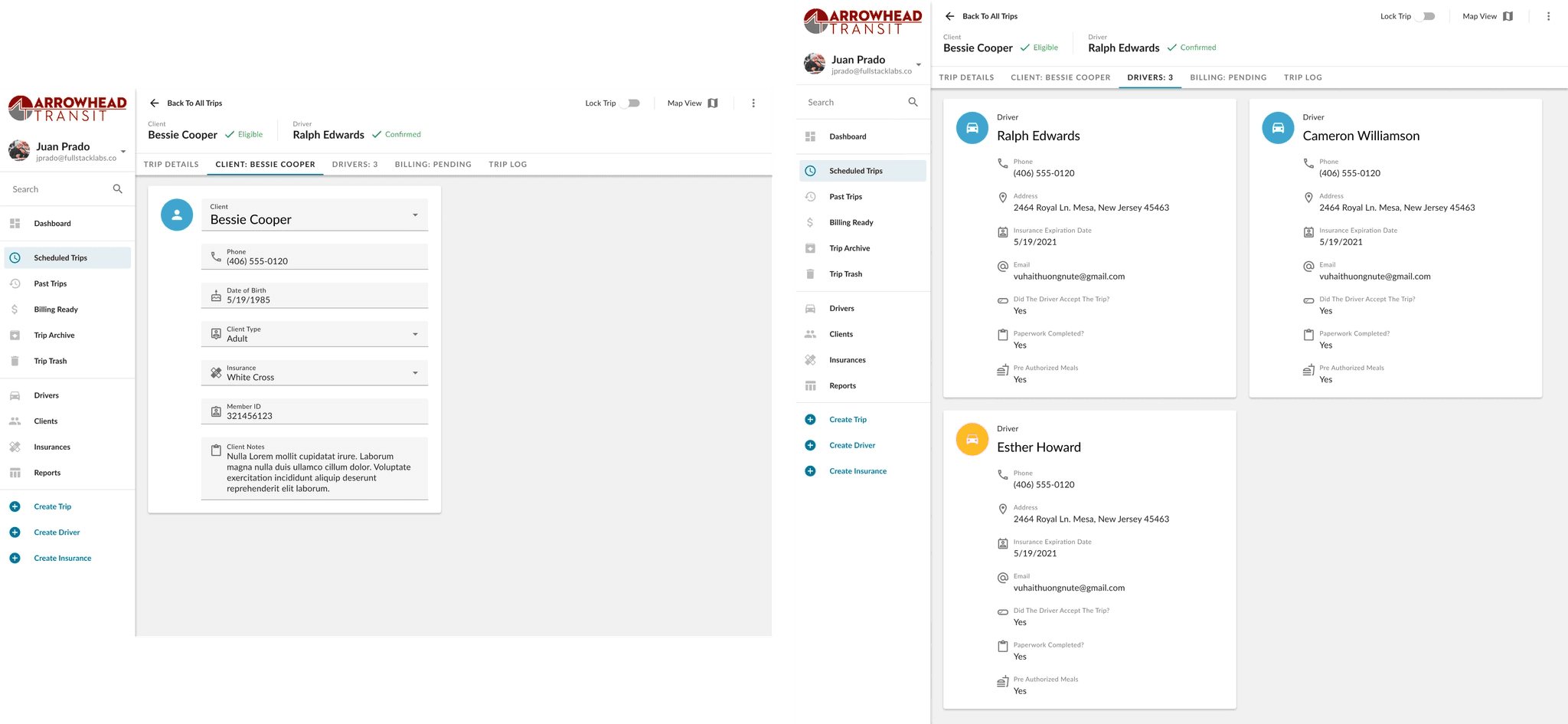1568x724 pixels.
Task: Open the Insurance White Cross dropdown
Action: (x=315, y=373)
